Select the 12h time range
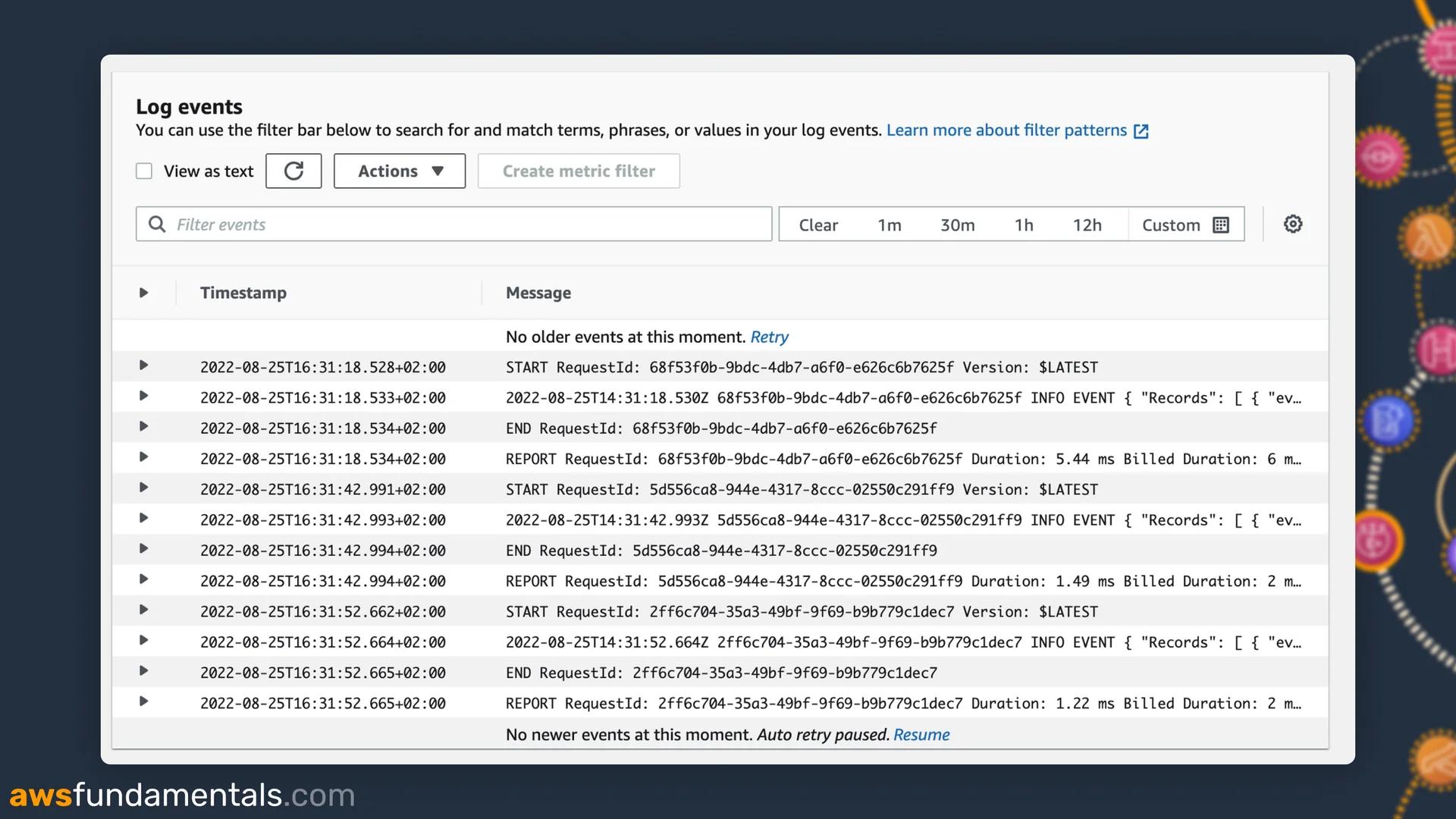The image size is (1456, 819). 1088,224
